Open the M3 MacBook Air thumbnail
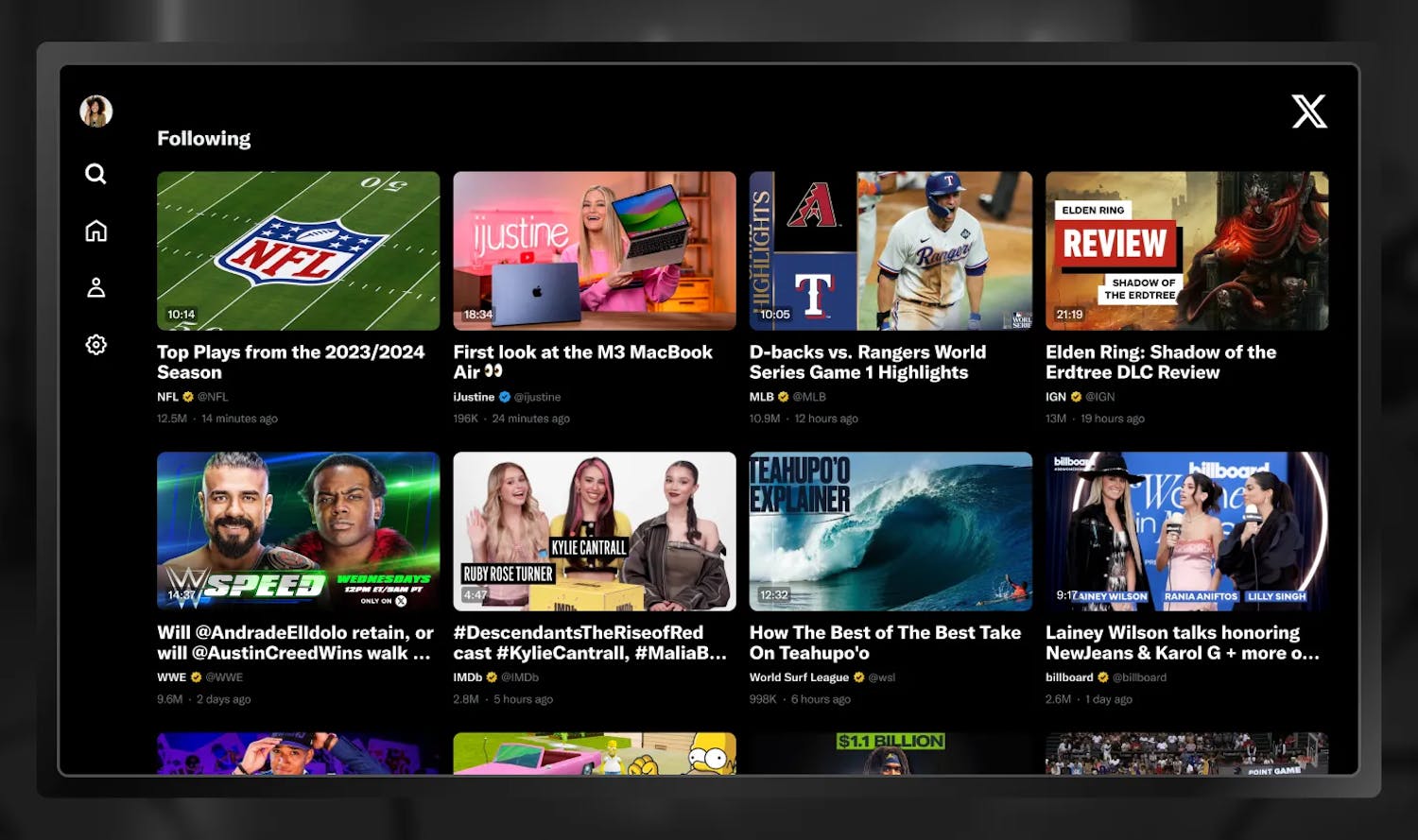Viewport: 1418px width, 840px height. [x=594, y=250]
